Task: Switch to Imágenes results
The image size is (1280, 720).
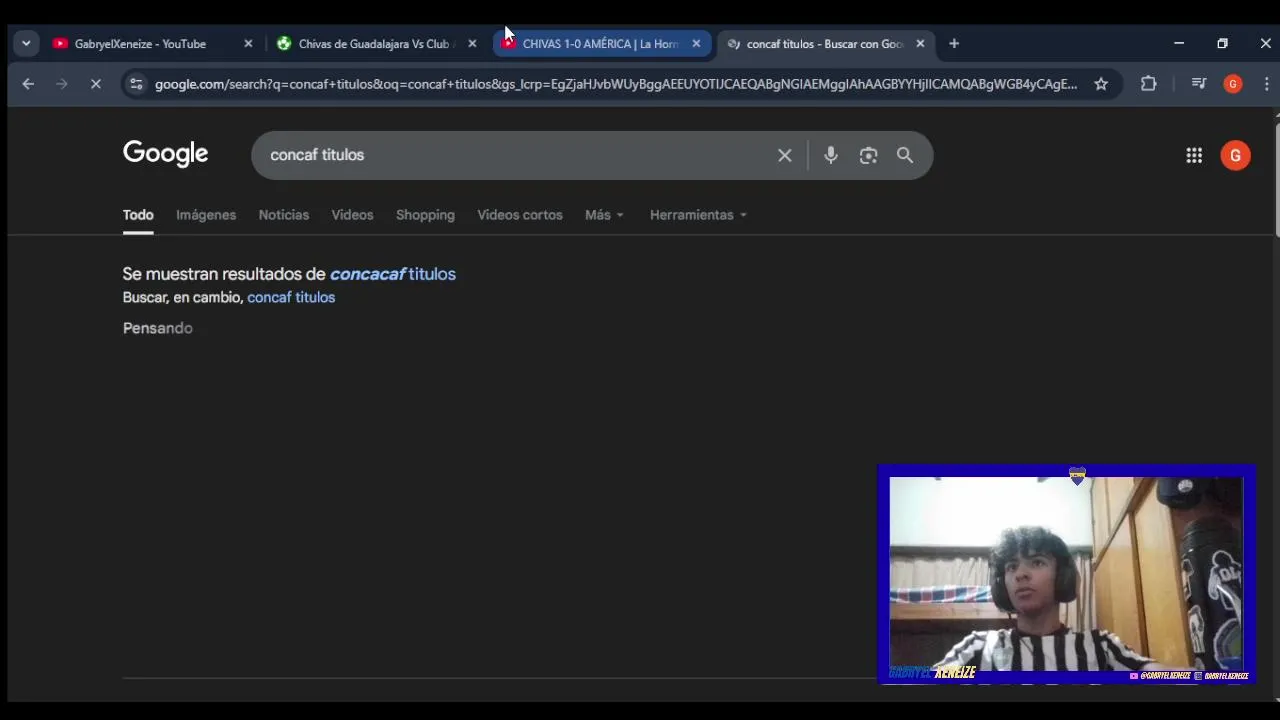Action: click(x=206, y=215)
